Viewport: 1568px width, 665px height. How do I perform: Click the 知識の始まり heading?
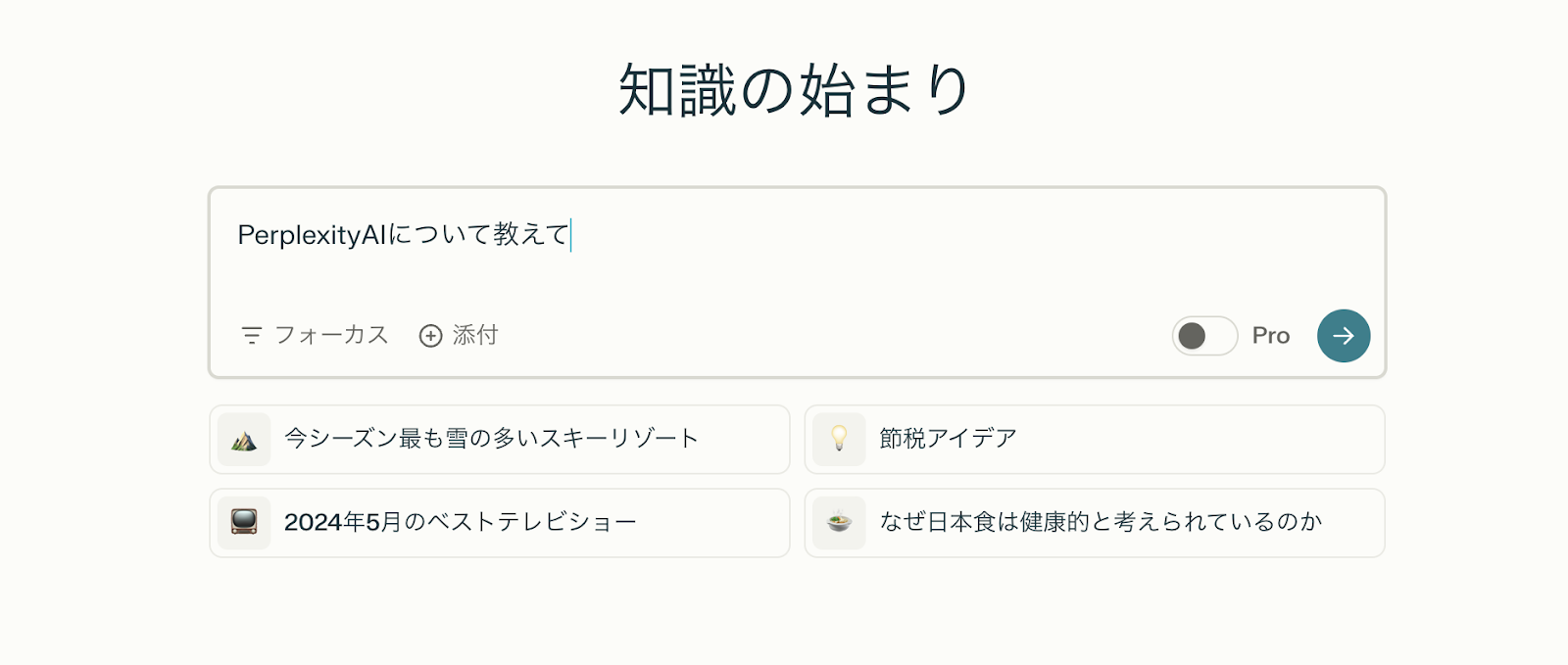tap(795, 90)
